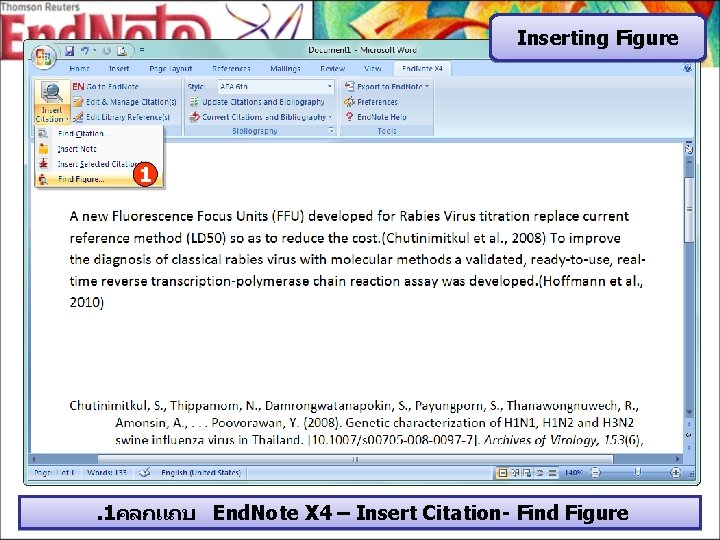Click the Redo icon in Quick Access
The image size is (720, 540).
[107, 50]
